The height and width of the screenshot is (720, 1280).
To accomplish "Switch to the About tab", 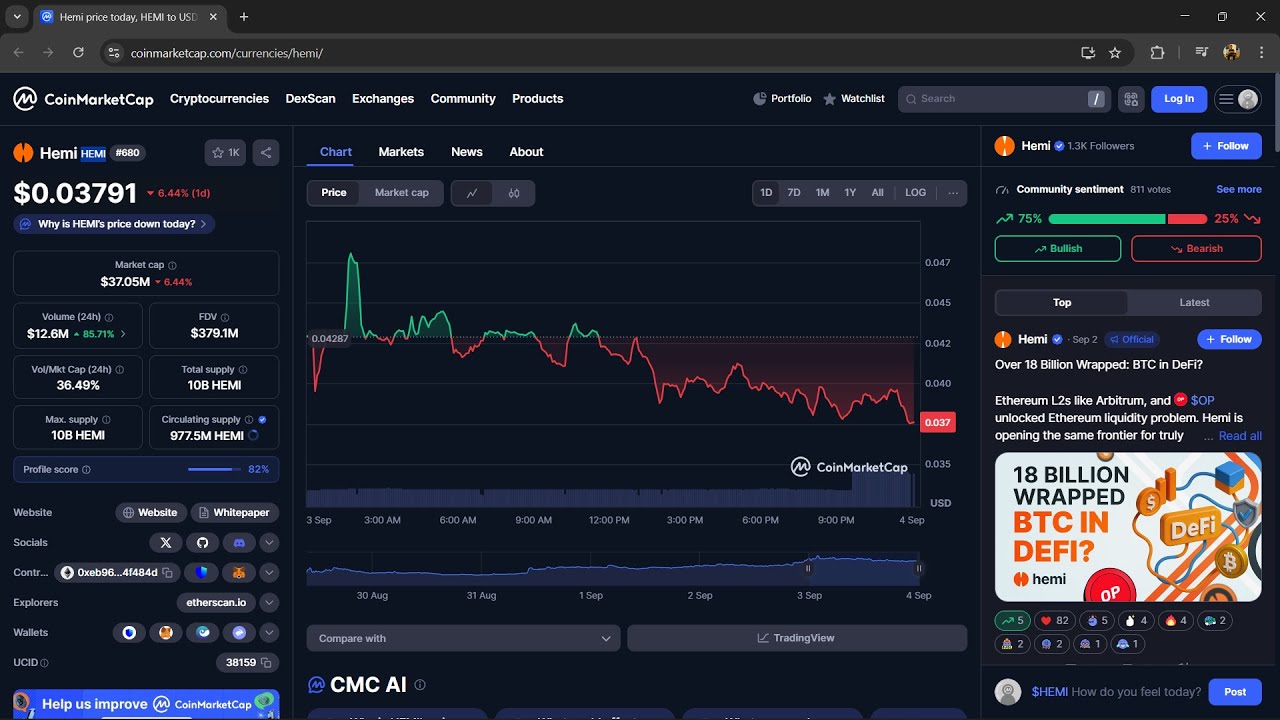I will point(526,152).
